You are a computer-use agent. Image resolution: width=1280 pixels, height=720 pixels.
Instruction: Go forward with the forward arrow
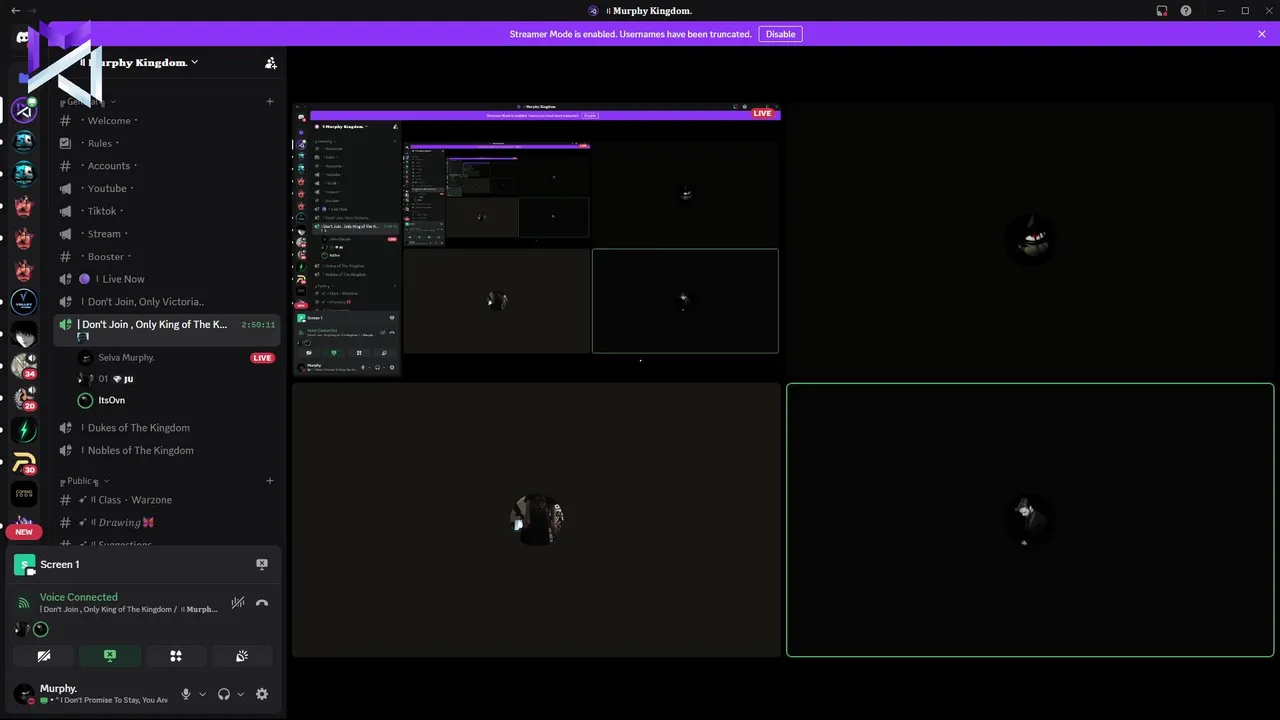pyautogui.click(x=33, y=10)
